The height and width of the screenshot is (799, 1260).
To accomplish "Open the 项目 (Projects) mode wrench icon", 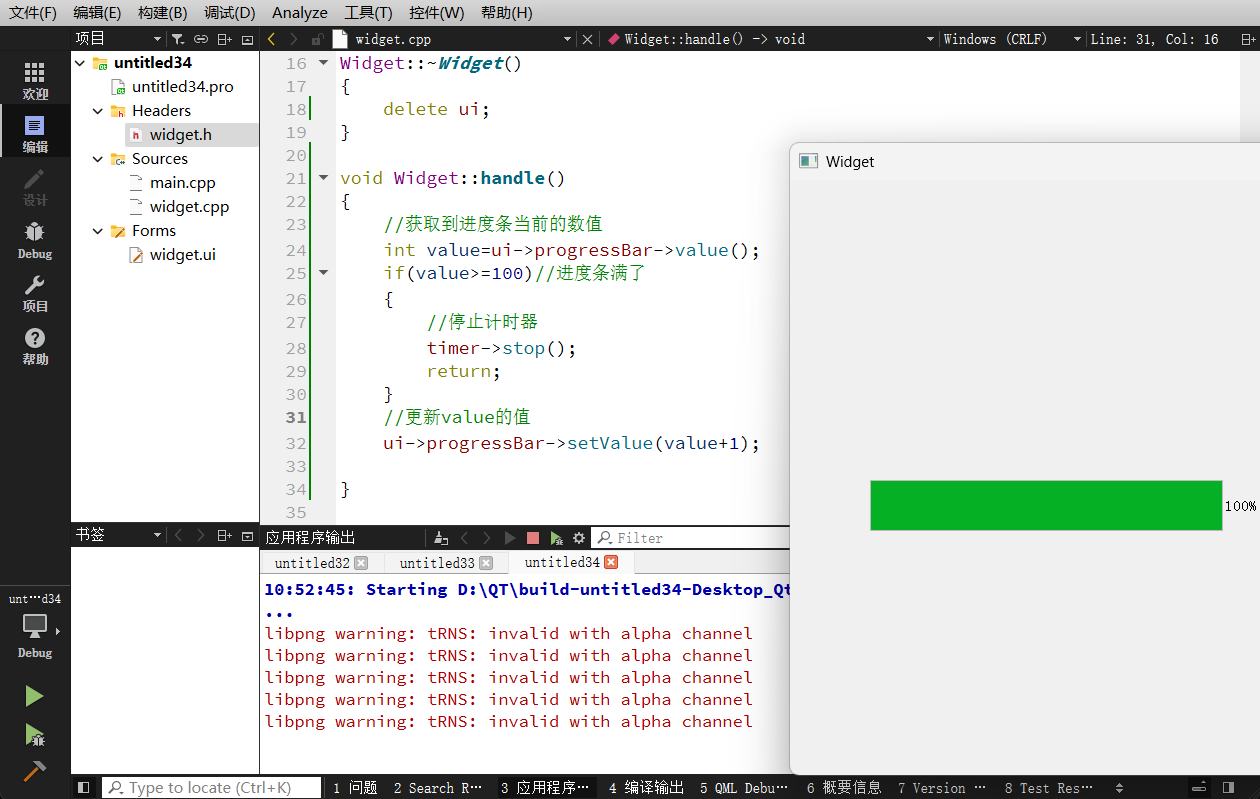I will pos(35,293).
